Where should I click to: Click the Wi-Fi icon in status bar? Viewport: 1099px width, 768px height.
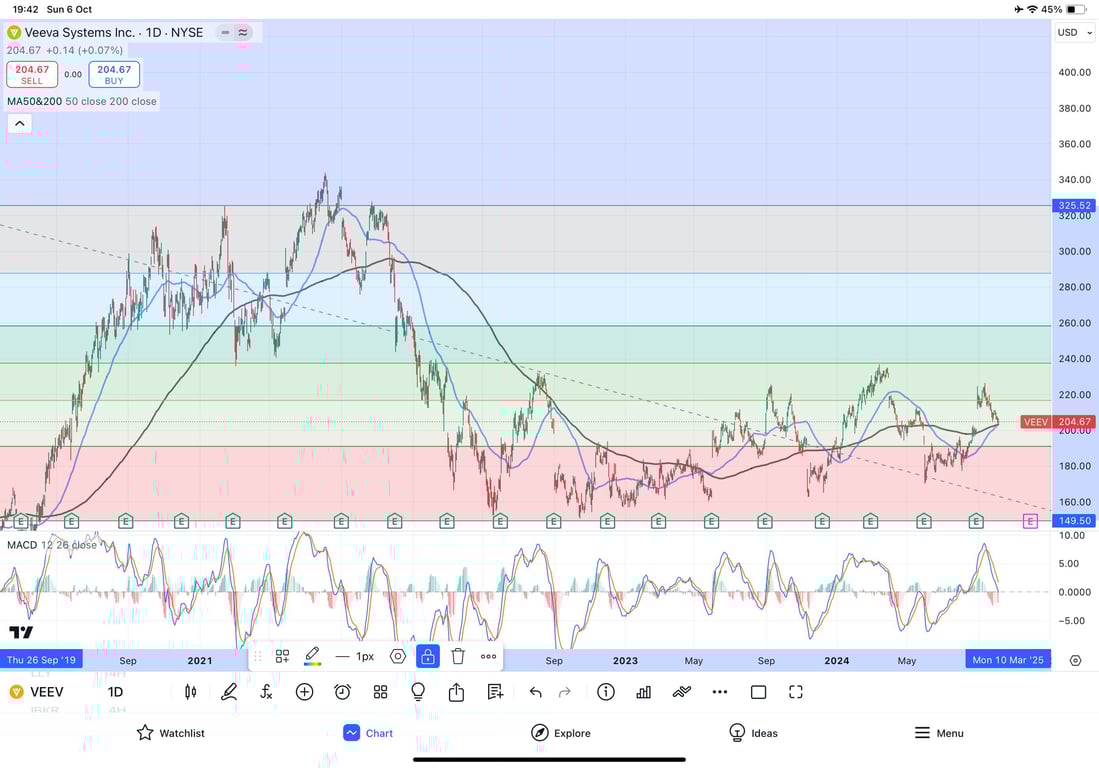(x=1032, y=9)
